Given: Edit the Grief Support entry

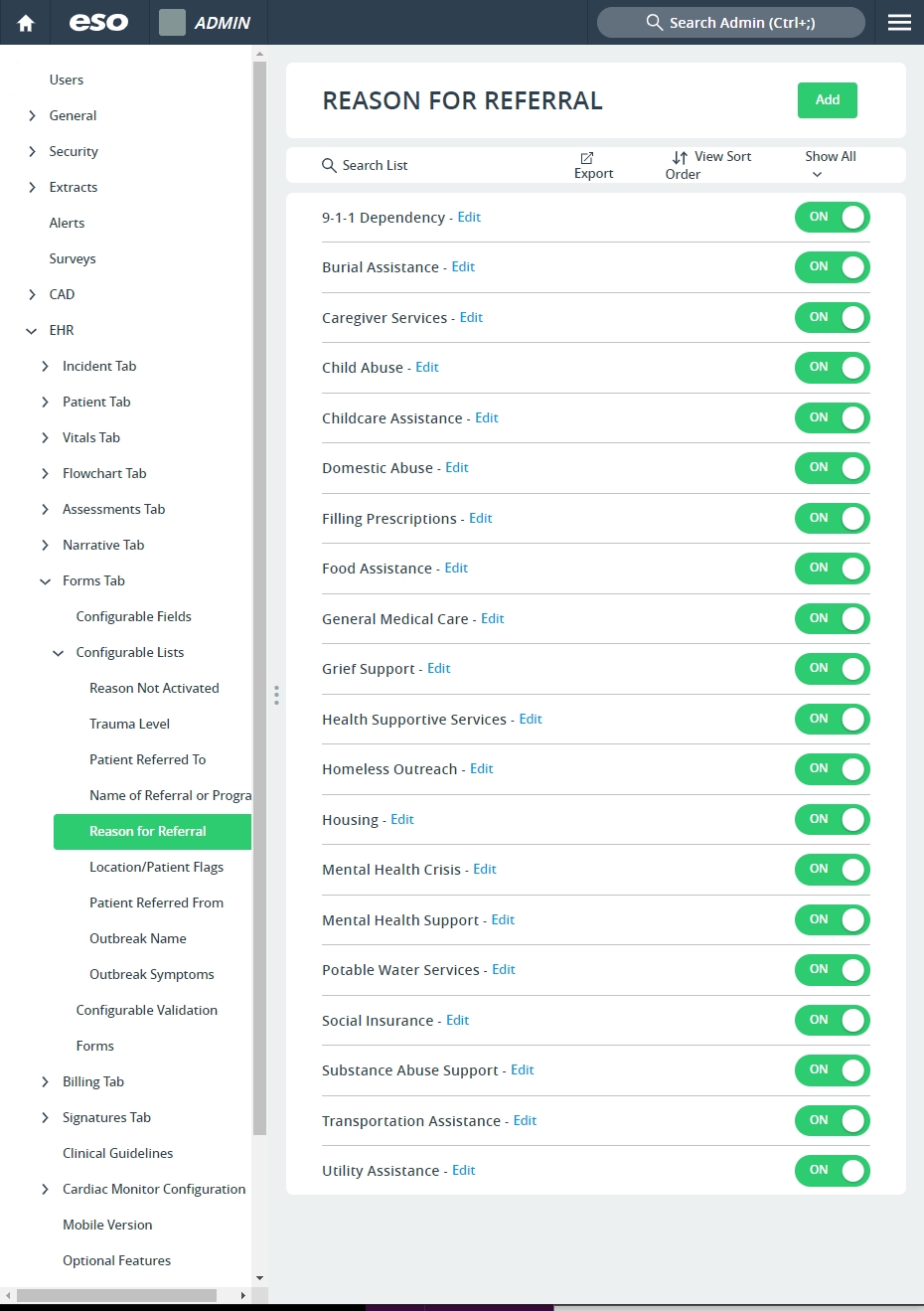Looking at the screenshot, I should coord(438,669).
